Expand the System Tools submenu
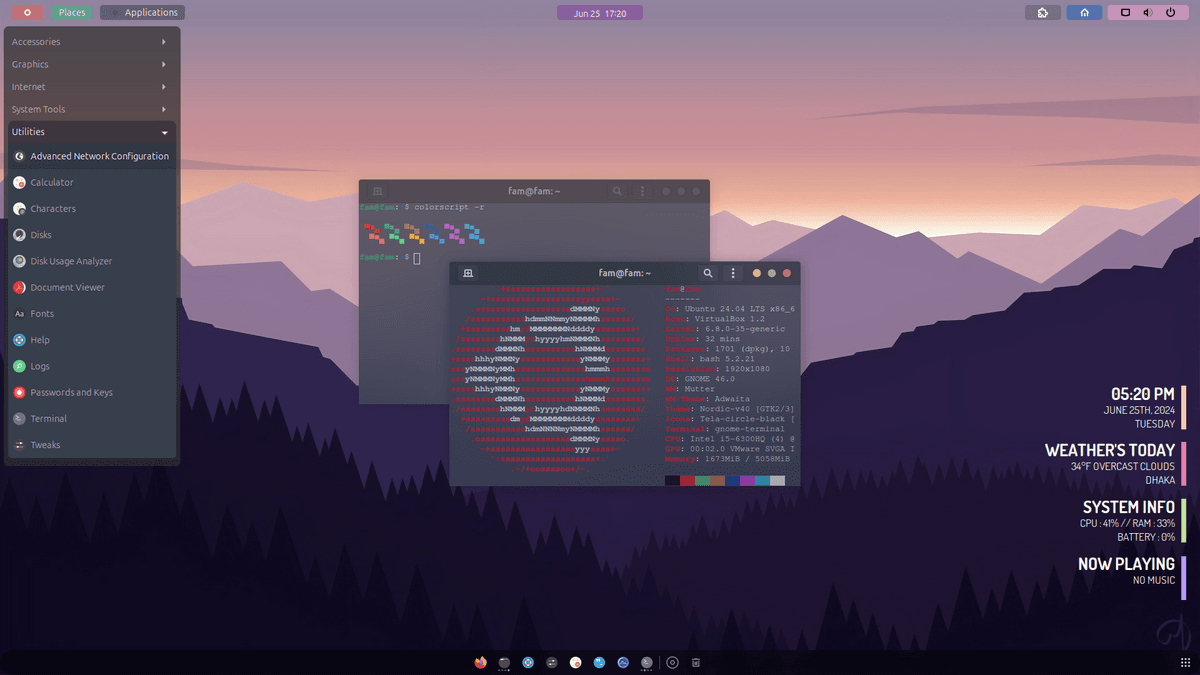 [x=90, y=109]
